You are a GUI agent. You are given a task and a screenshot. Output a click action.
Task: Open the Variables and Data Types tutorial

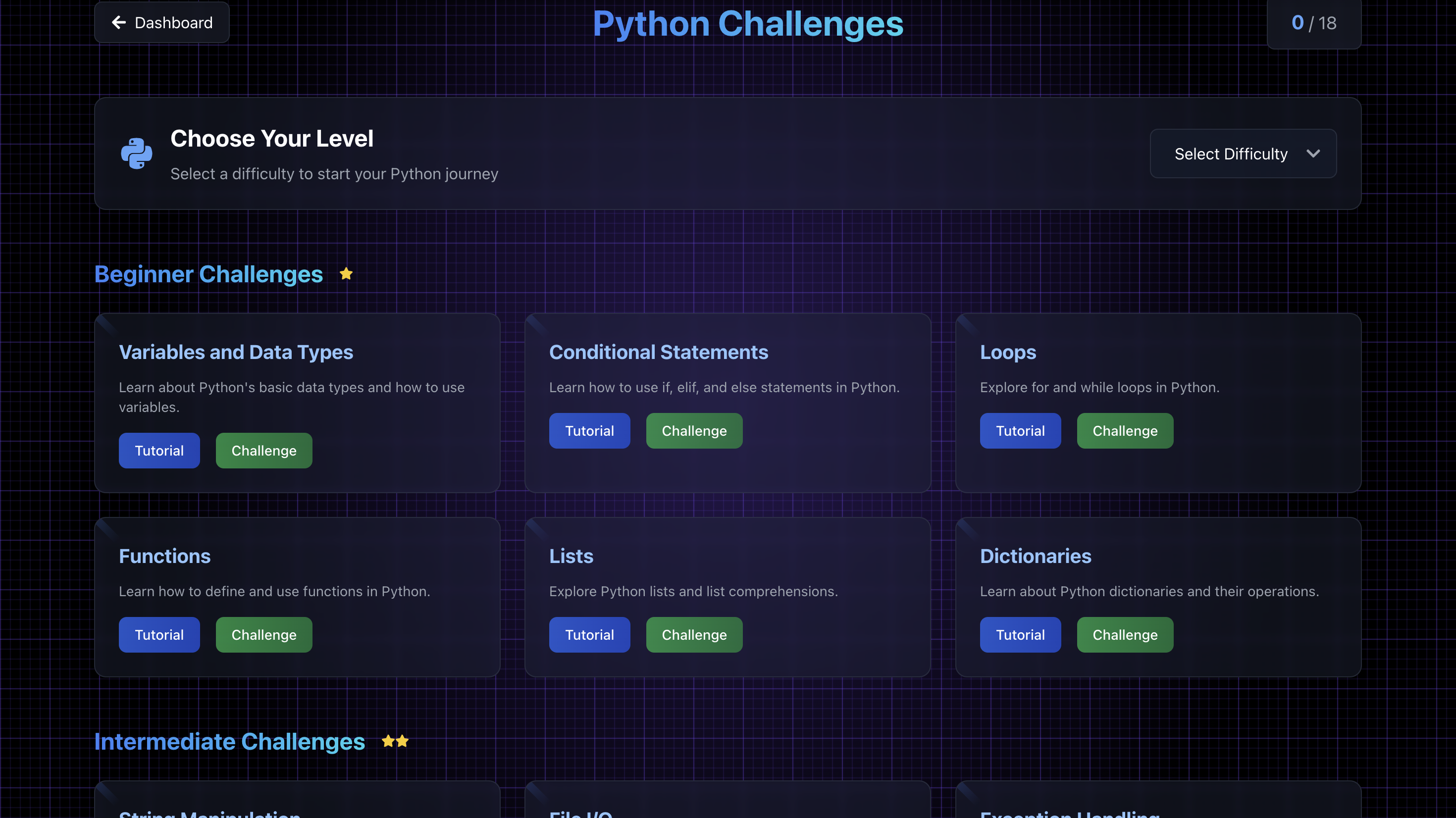[x=159, y=451]
